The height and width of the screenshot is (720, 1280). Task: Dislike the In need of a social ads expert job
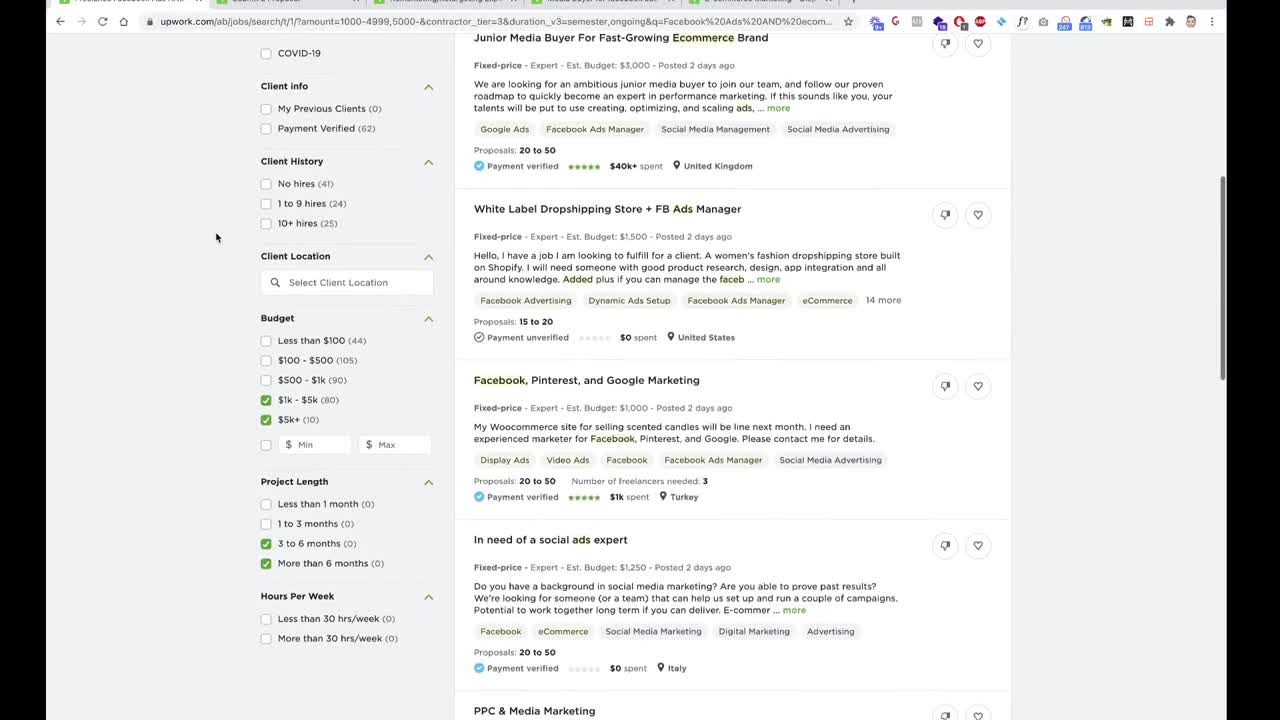pyautogui.click(x=945, y=545)
